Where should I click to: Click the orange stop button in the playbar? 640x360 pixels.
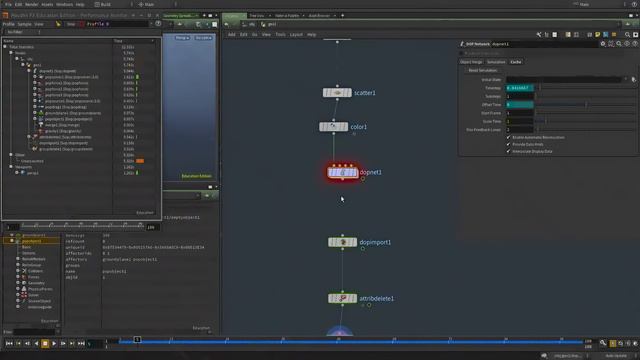(x=45, y=344)
